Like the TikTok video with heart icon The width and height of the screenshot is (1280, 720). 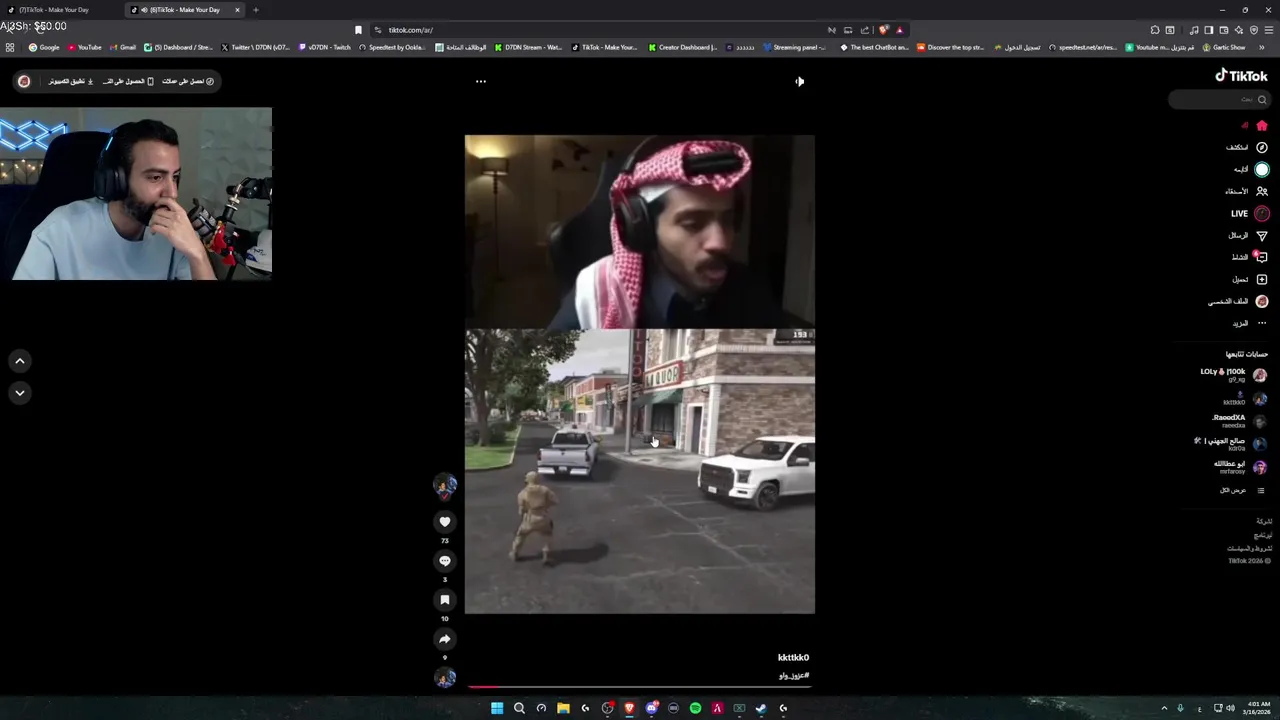coord(445,522)
